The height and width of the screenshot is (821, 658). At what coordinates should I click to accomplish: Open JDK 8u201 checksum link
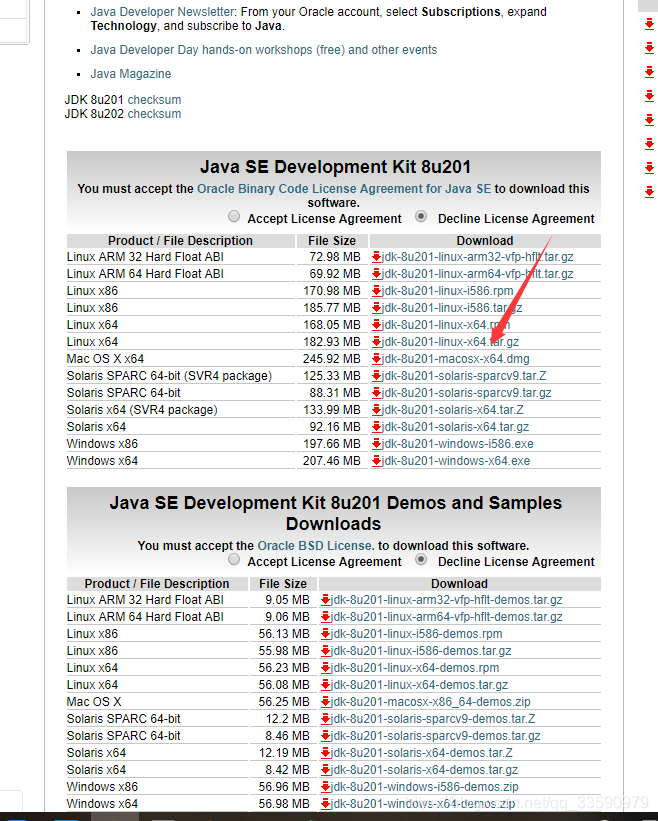pyautogui.click(x=154, y=99)
